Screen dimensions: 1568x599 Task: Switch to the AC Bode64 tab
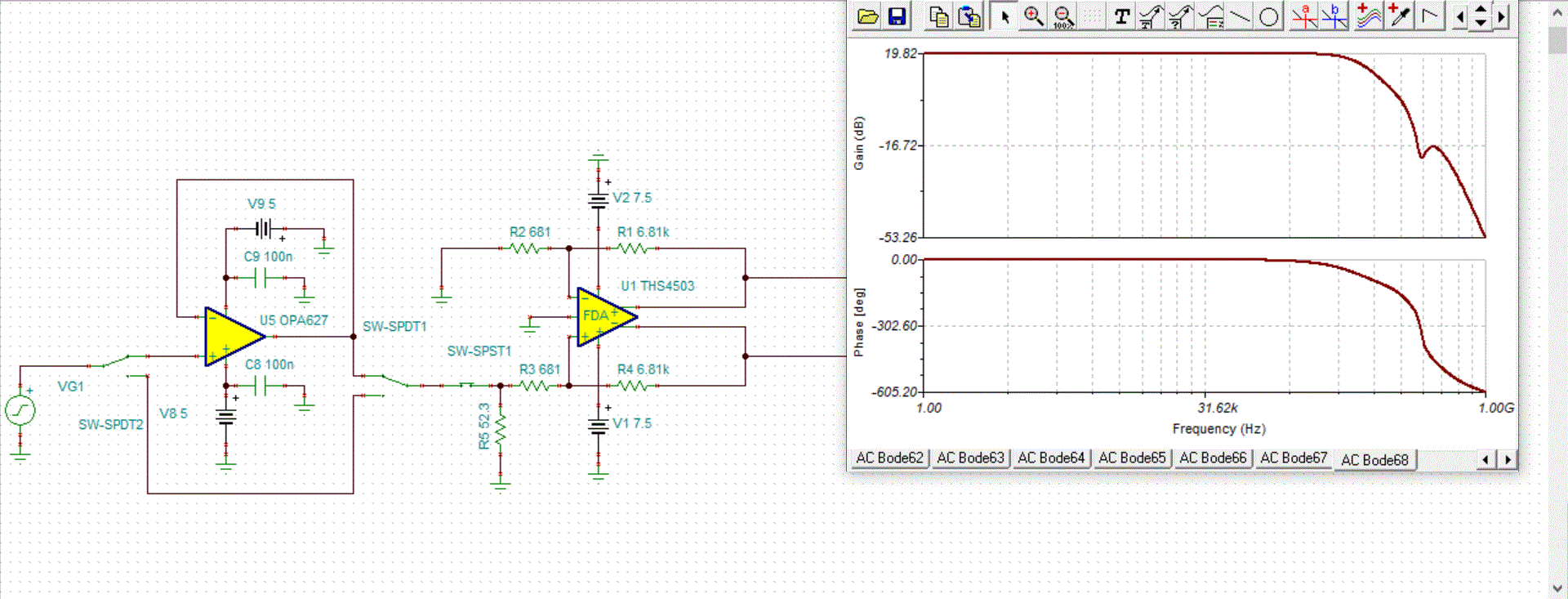1051,458
